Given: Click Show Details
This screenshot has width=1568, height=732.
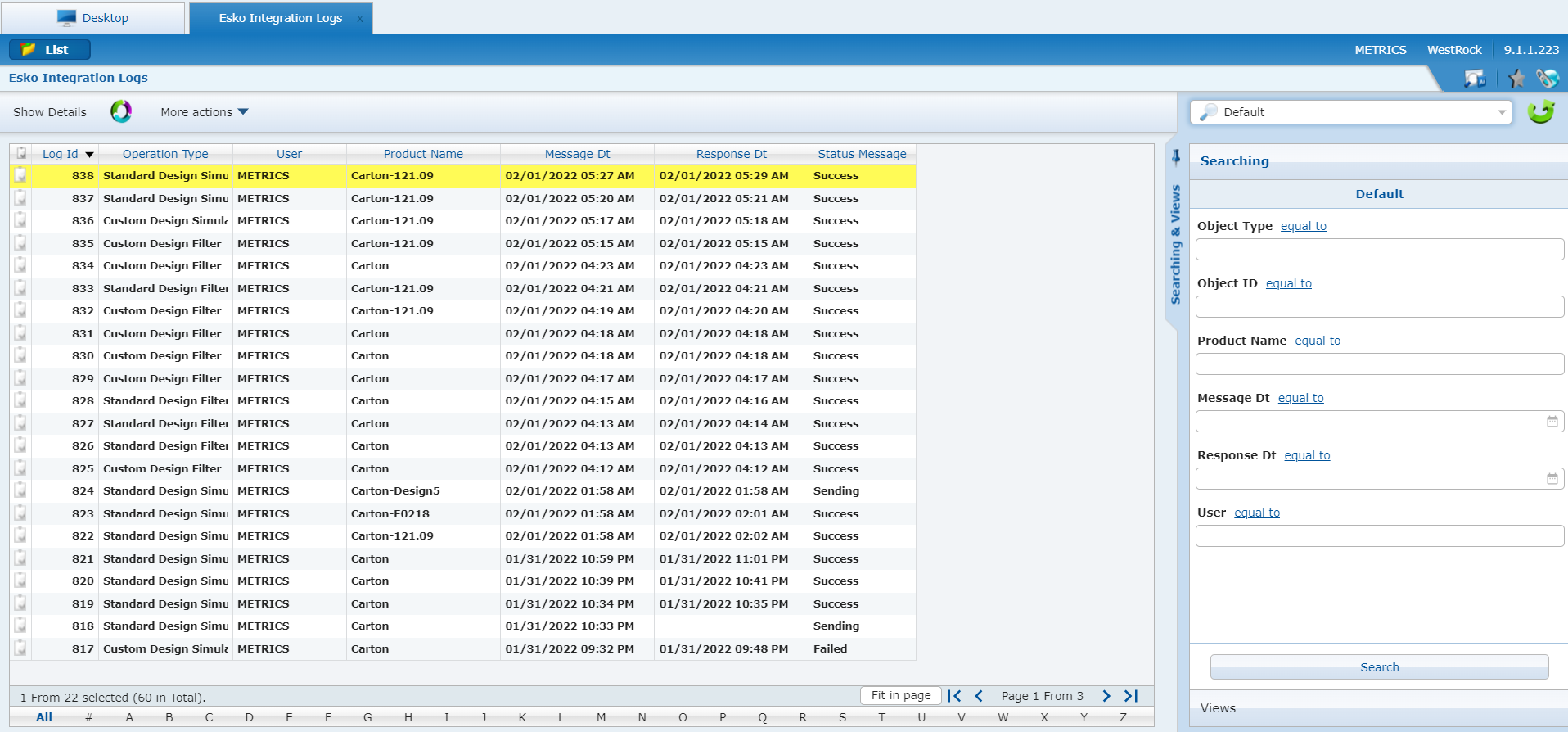Looking at the screenshot, I should pyautogui.click(x=50, y=112).
